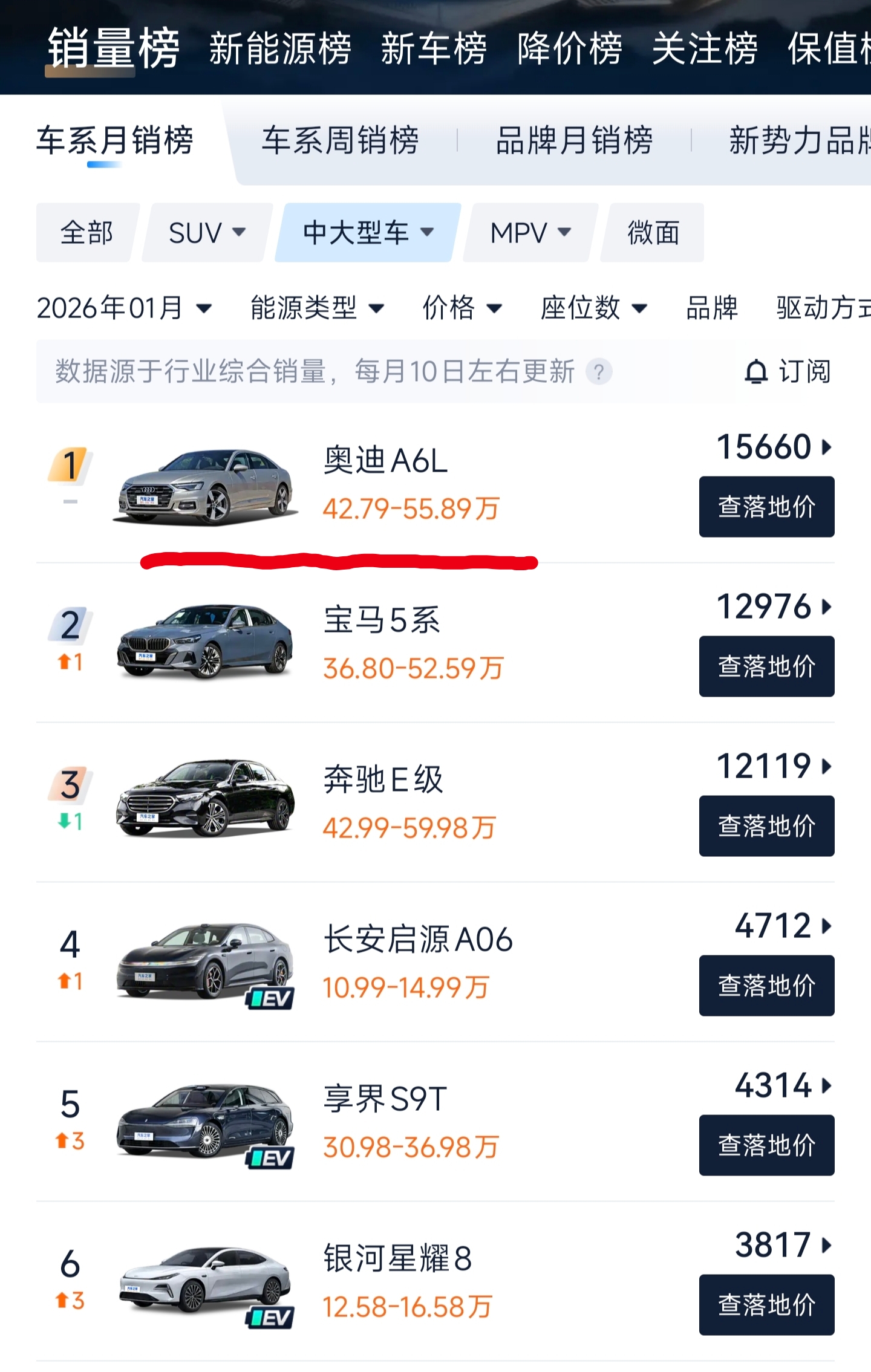Expand the SUV category dropdown
871x1372 pixels.
[x=207, y=233]
